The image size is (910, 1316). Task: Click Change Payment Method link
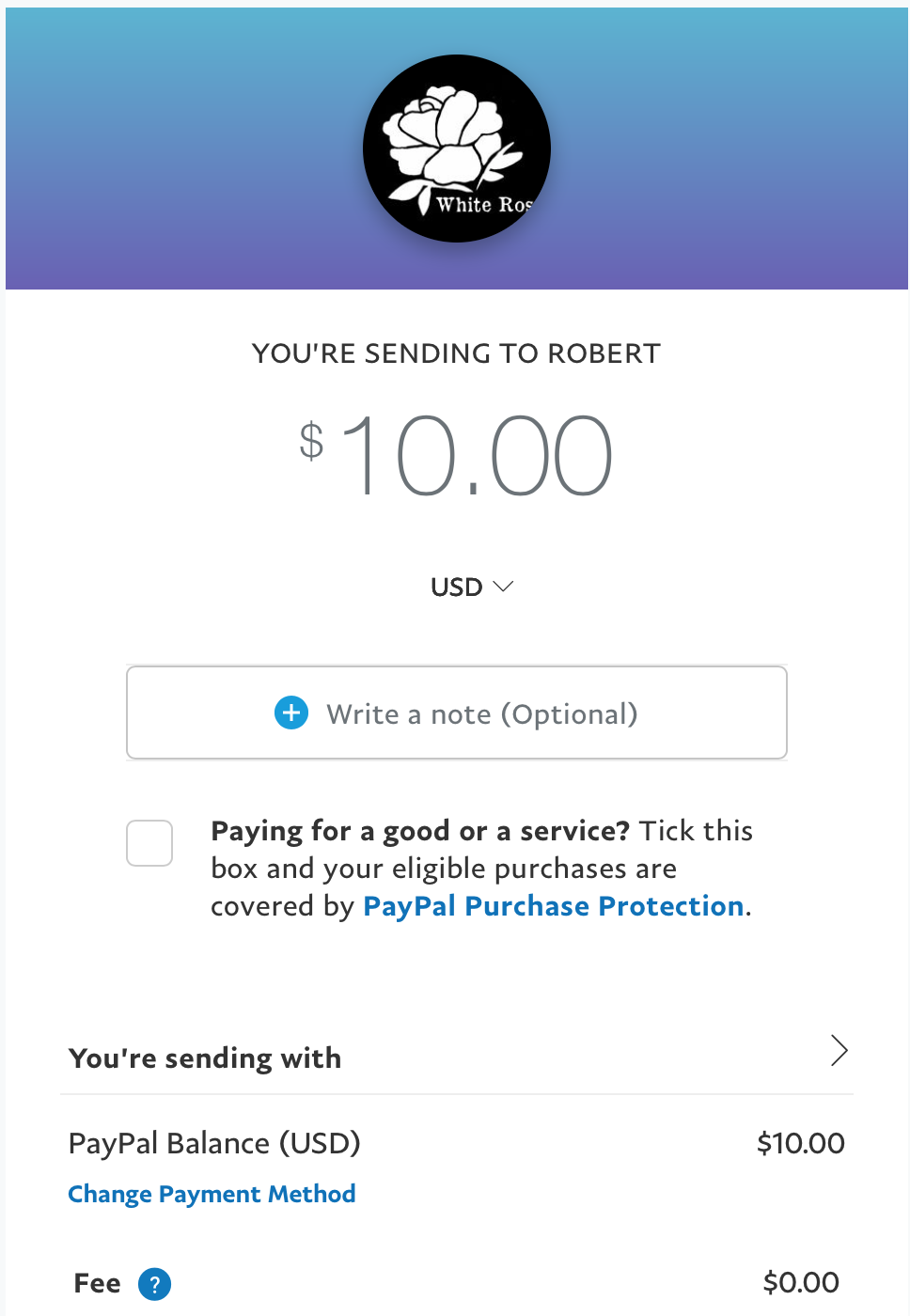click(212, 1194)
